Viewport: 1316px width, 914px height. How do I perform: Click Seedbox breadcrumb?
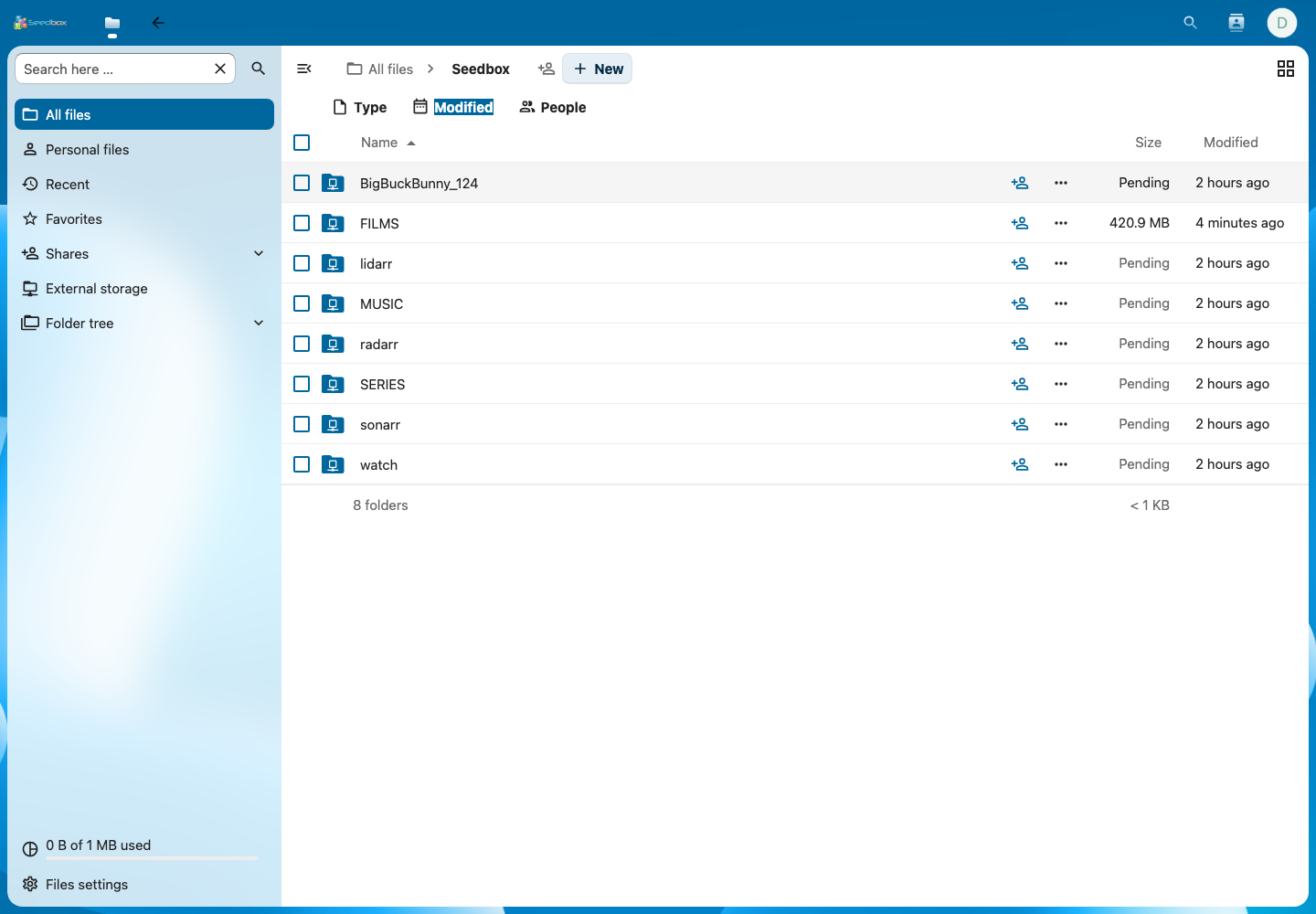(481, 69)
